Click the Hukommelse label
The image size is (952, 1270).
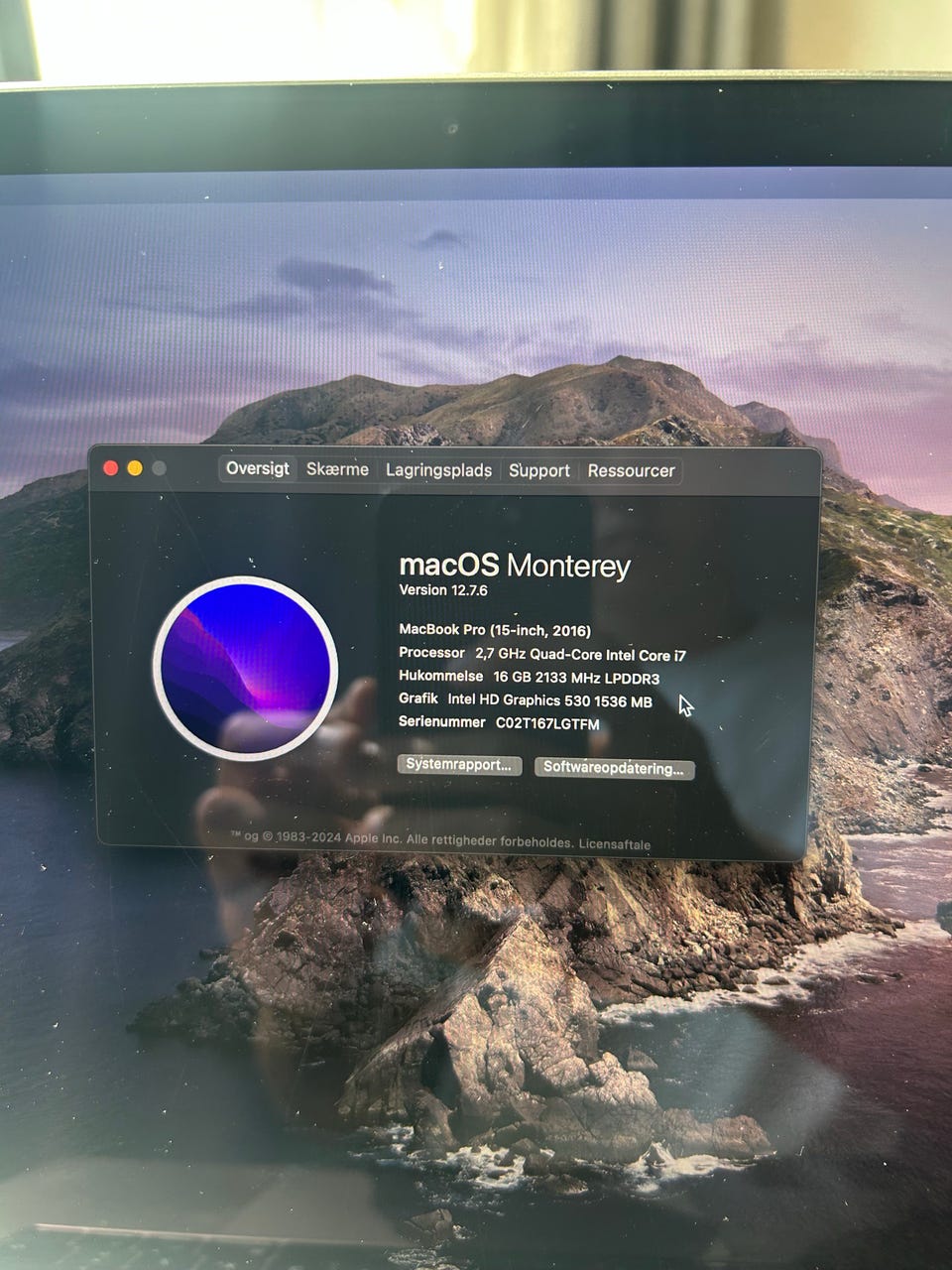[x=440, y=676]
